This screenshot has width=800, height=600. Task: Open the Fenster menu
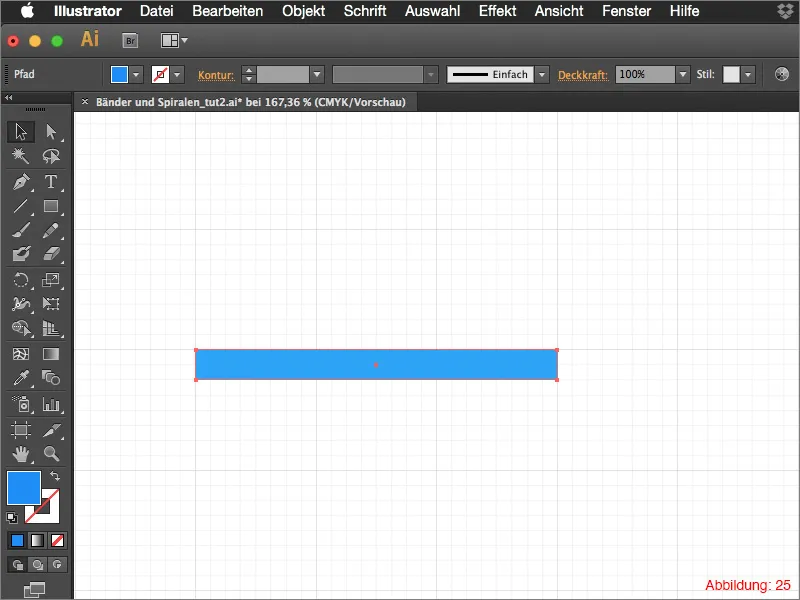[x=627, y=11]
